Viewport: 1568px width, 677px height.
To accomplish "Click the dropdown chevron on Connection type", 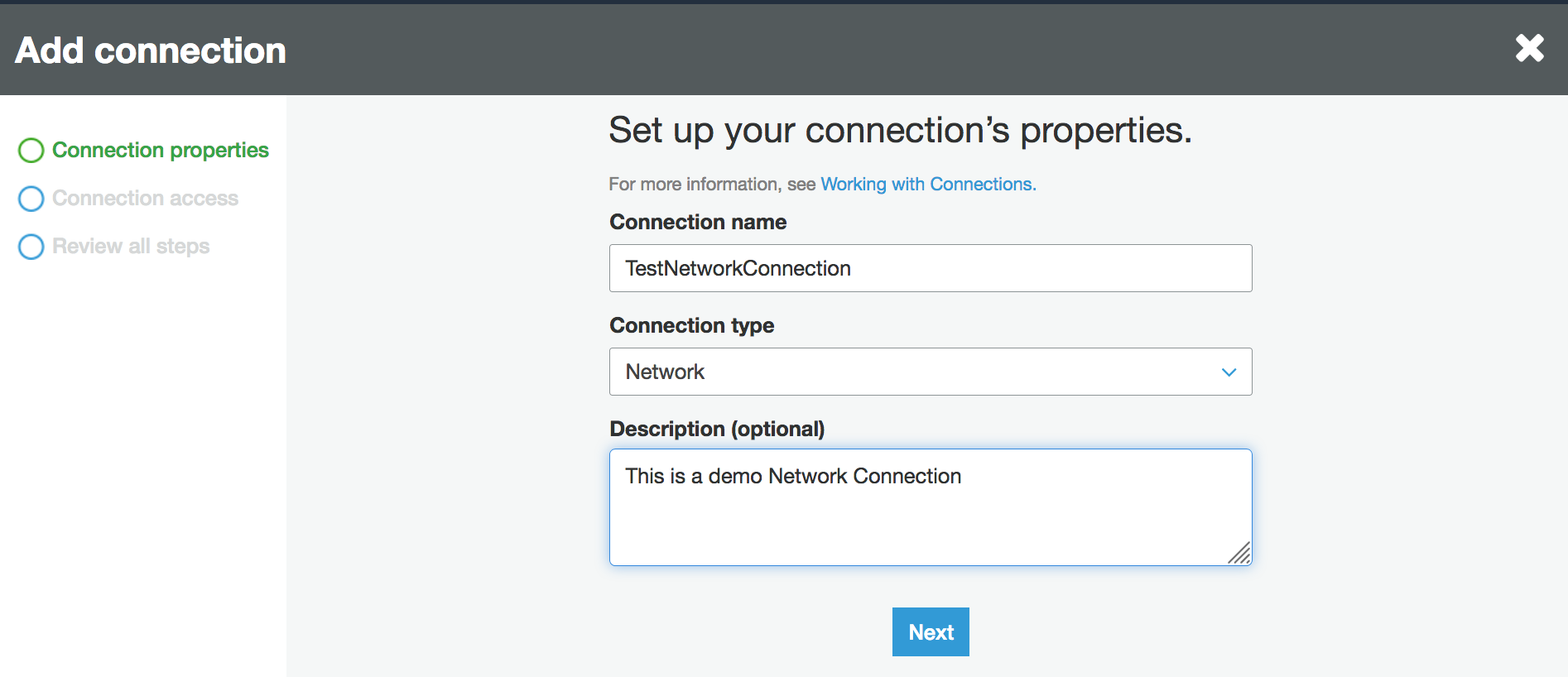I will coord(1229,372).
